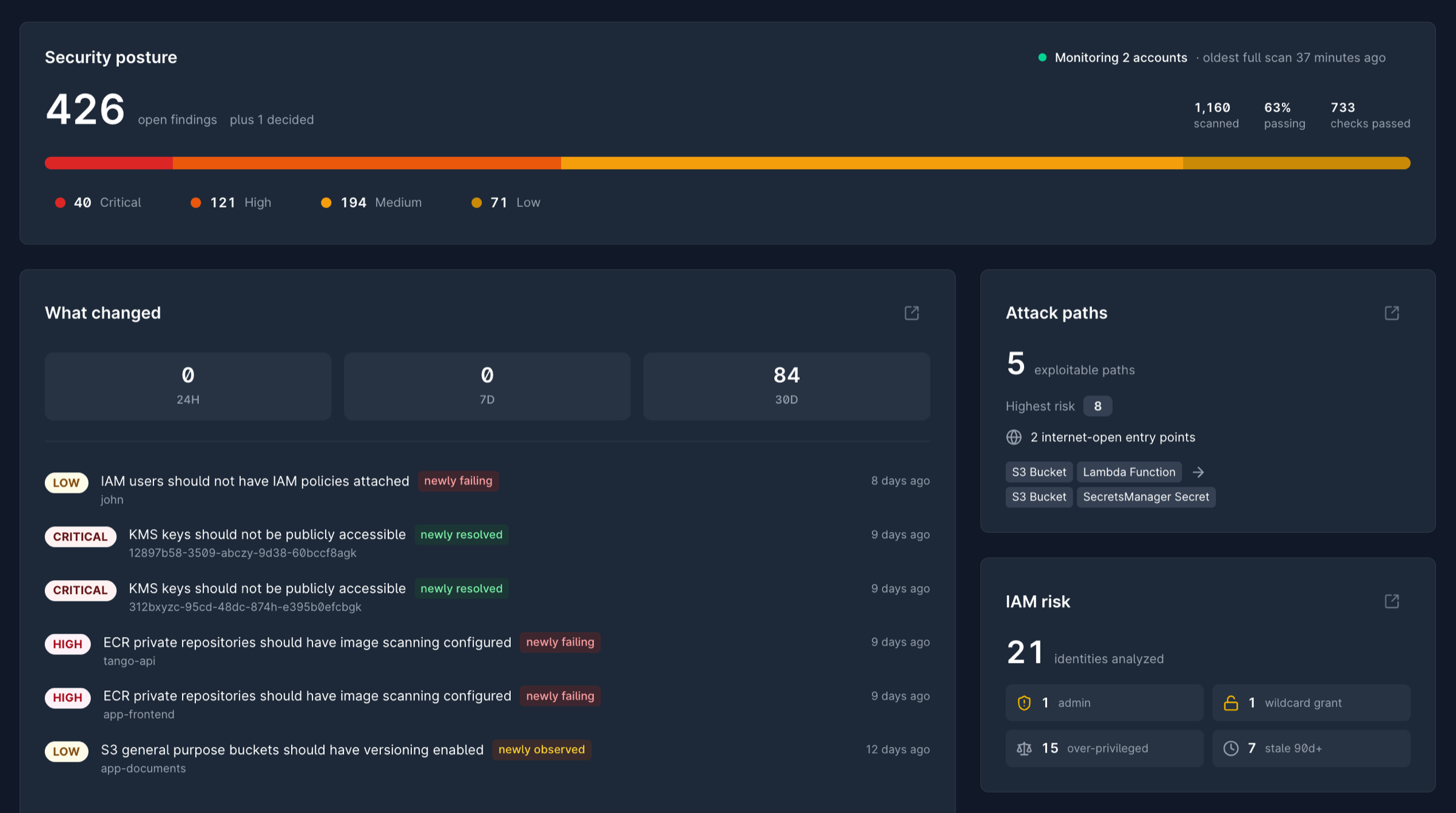The height and width of the screenshot is (813, 1456).
Task: Click the LOW badge on IAM users row
Action: [66, 483]
